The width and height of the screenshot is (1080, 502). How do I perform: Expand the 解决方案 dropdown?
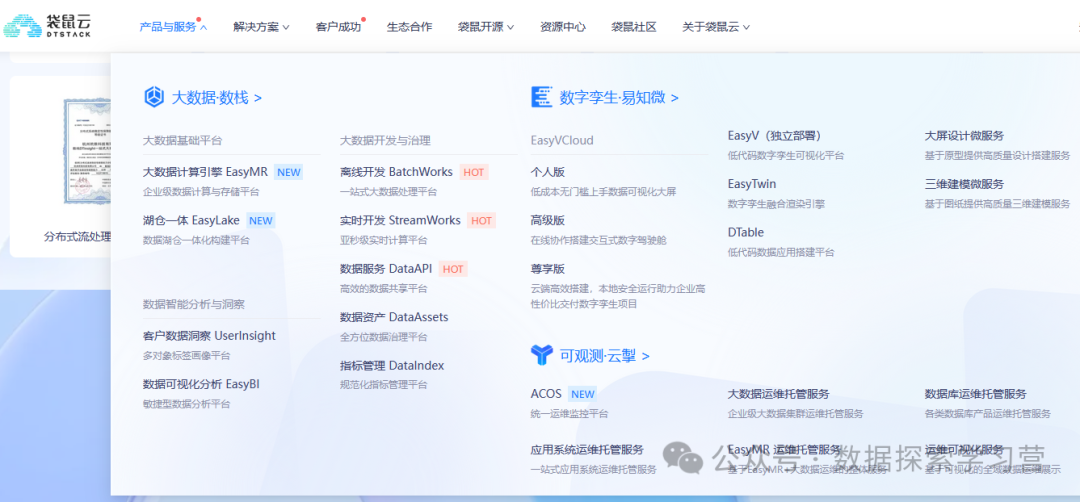click(262, 27)
